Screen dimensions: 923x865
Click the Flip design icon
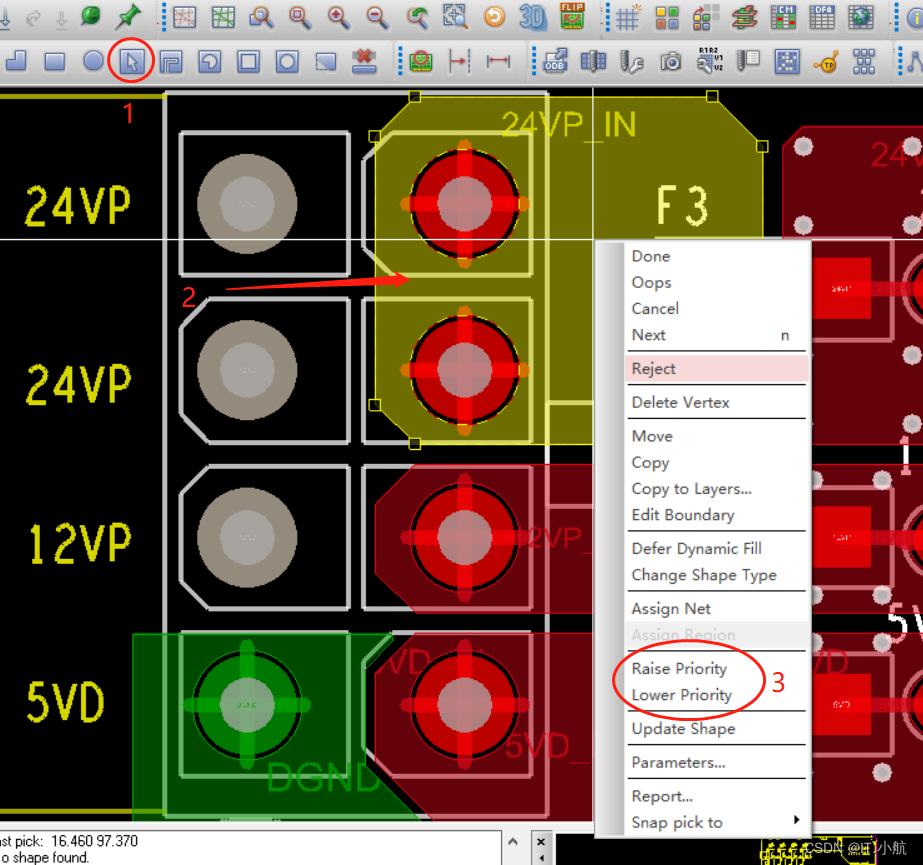tap(572, 17)
